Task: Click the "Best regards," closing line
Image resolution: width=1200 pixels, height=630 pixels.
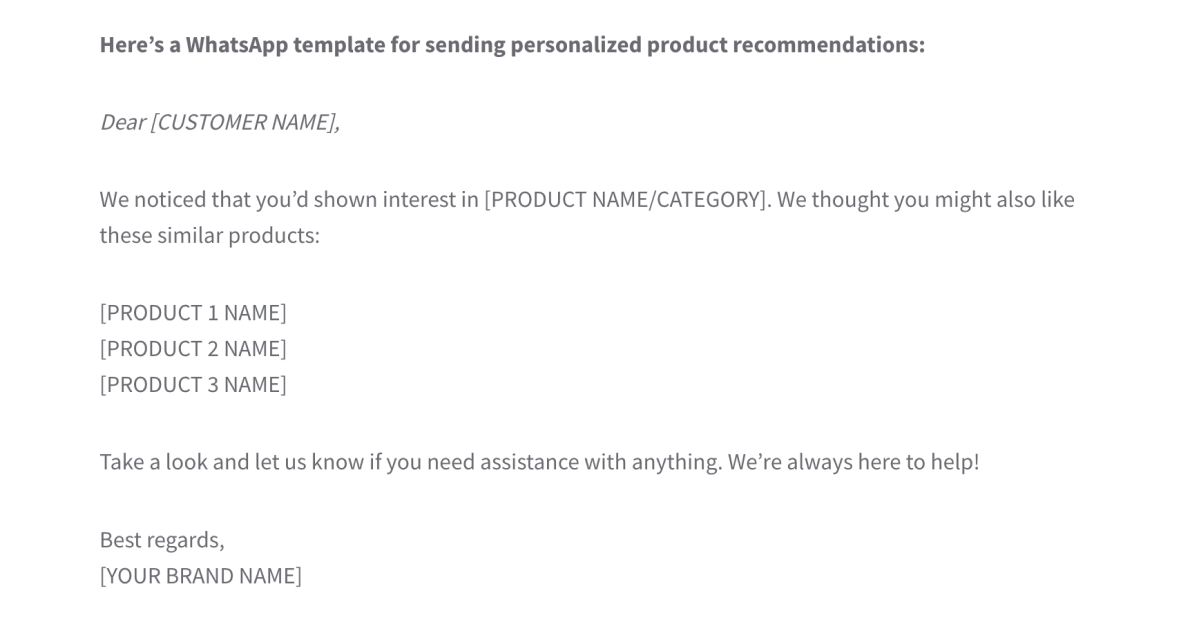Action: click(x=162, y=540)
